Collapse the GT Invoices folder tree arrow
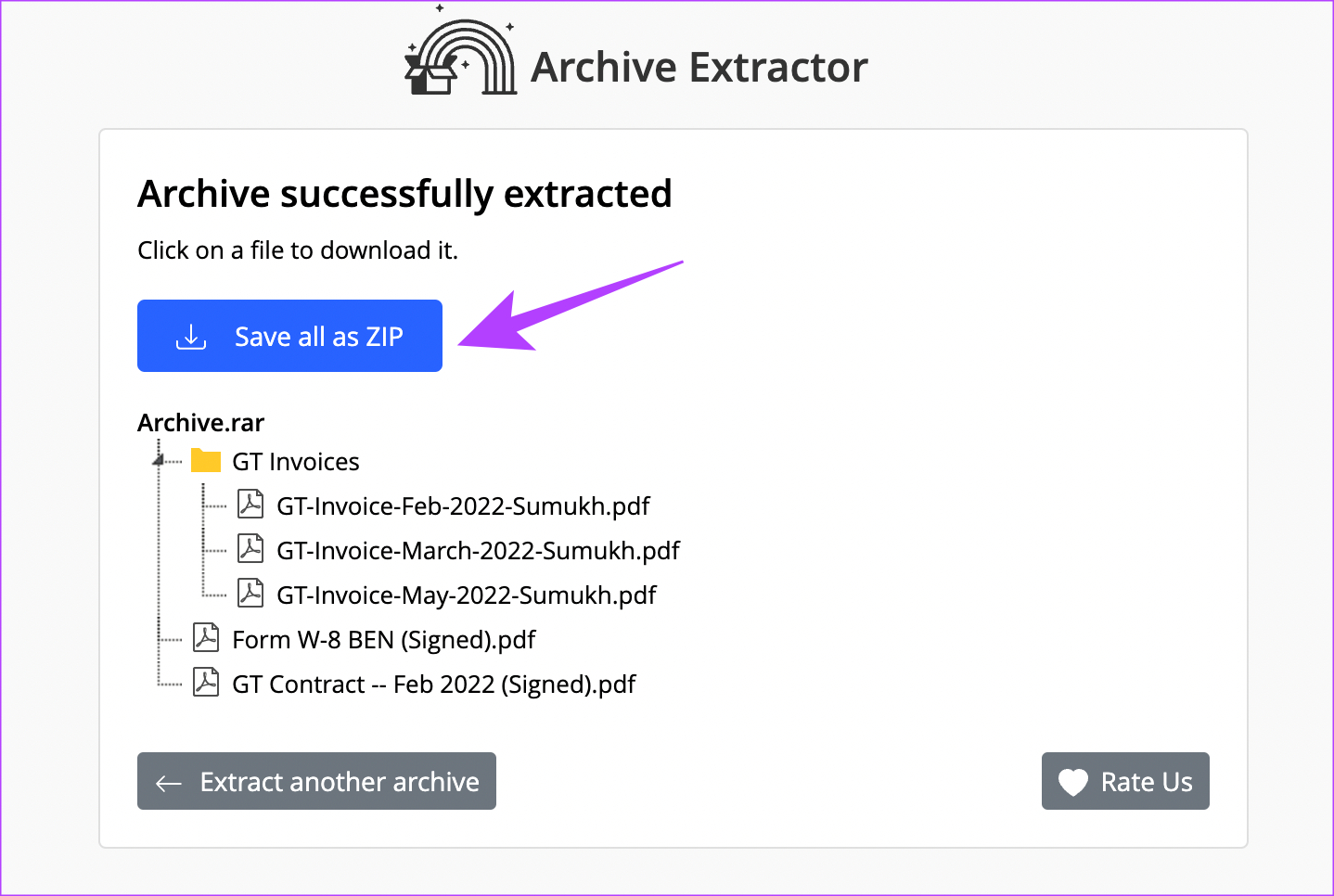 (x=159, y=459)
